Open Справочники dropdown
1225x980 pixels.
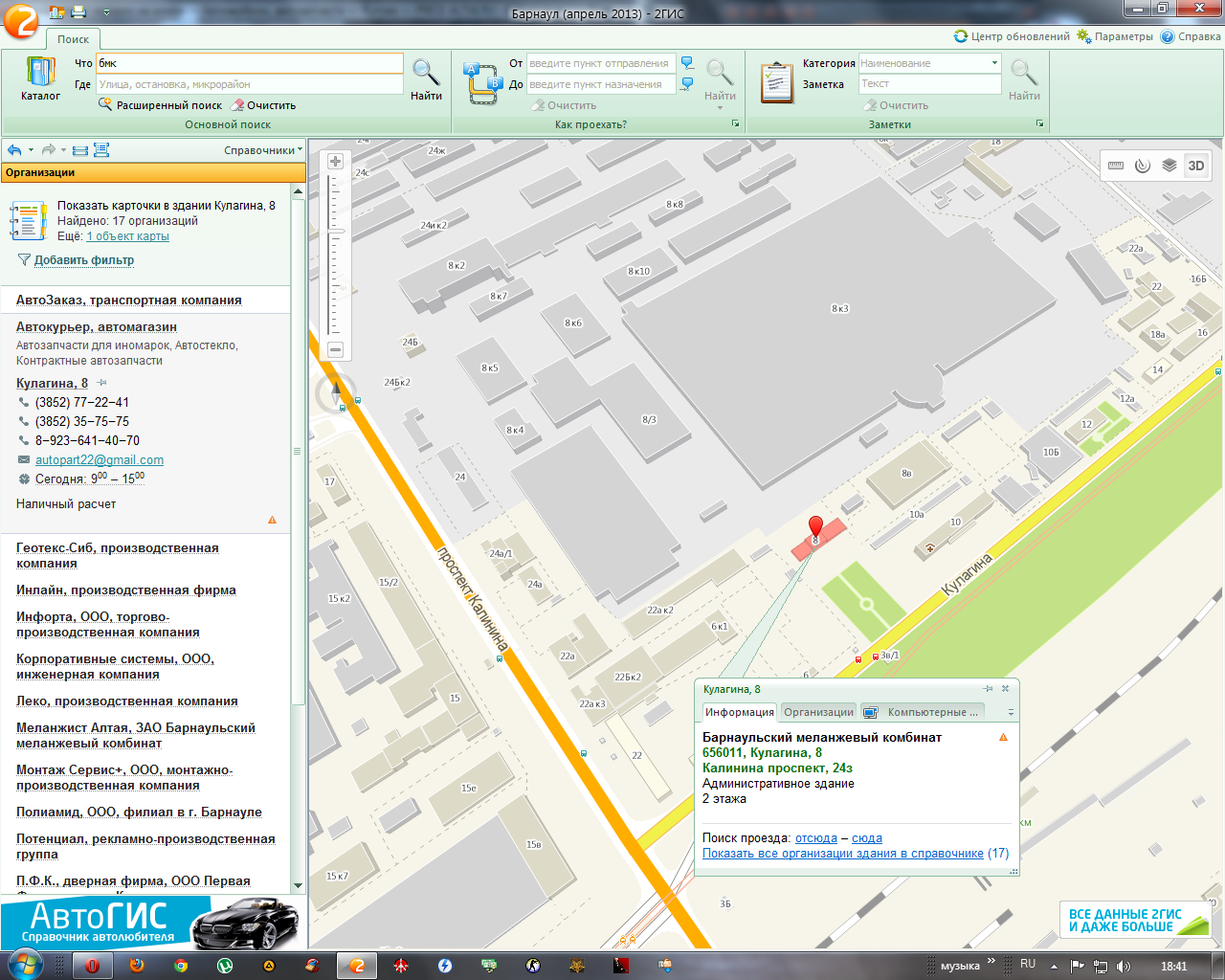[263, 150]
